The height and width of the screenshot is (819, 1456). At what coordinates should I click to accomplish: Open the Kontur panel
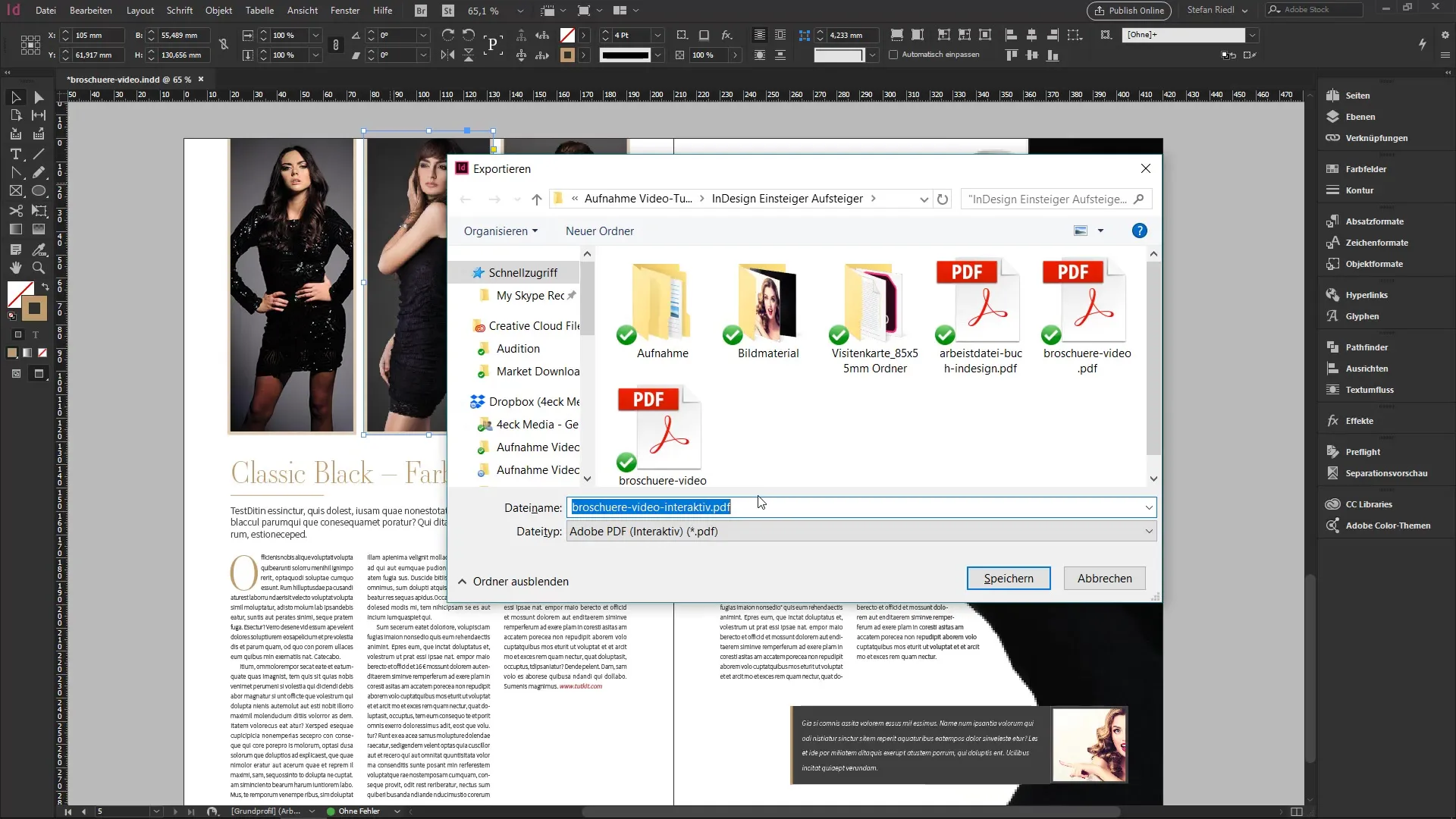click(1359, 190)
